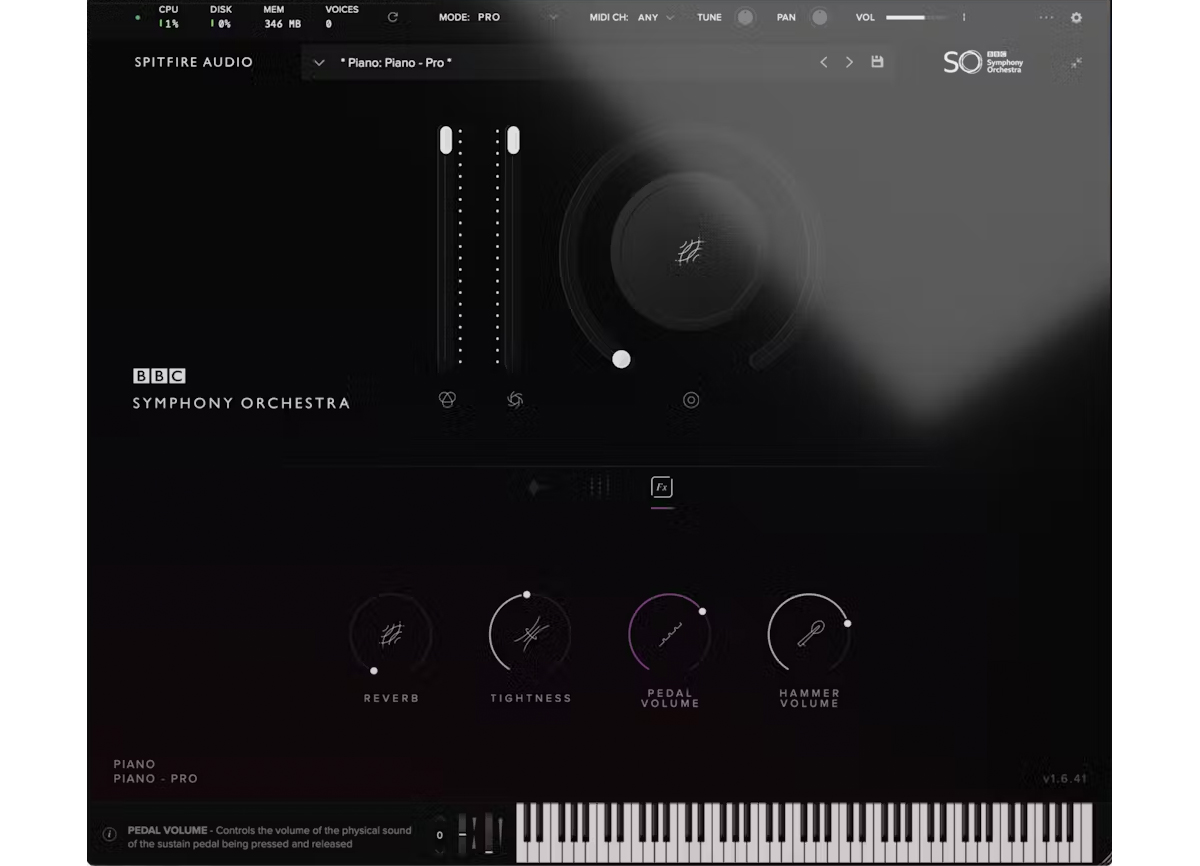1200x866 pixels.
Task: Click the concentric circle icon below large knob
Action: pos(691,400)
